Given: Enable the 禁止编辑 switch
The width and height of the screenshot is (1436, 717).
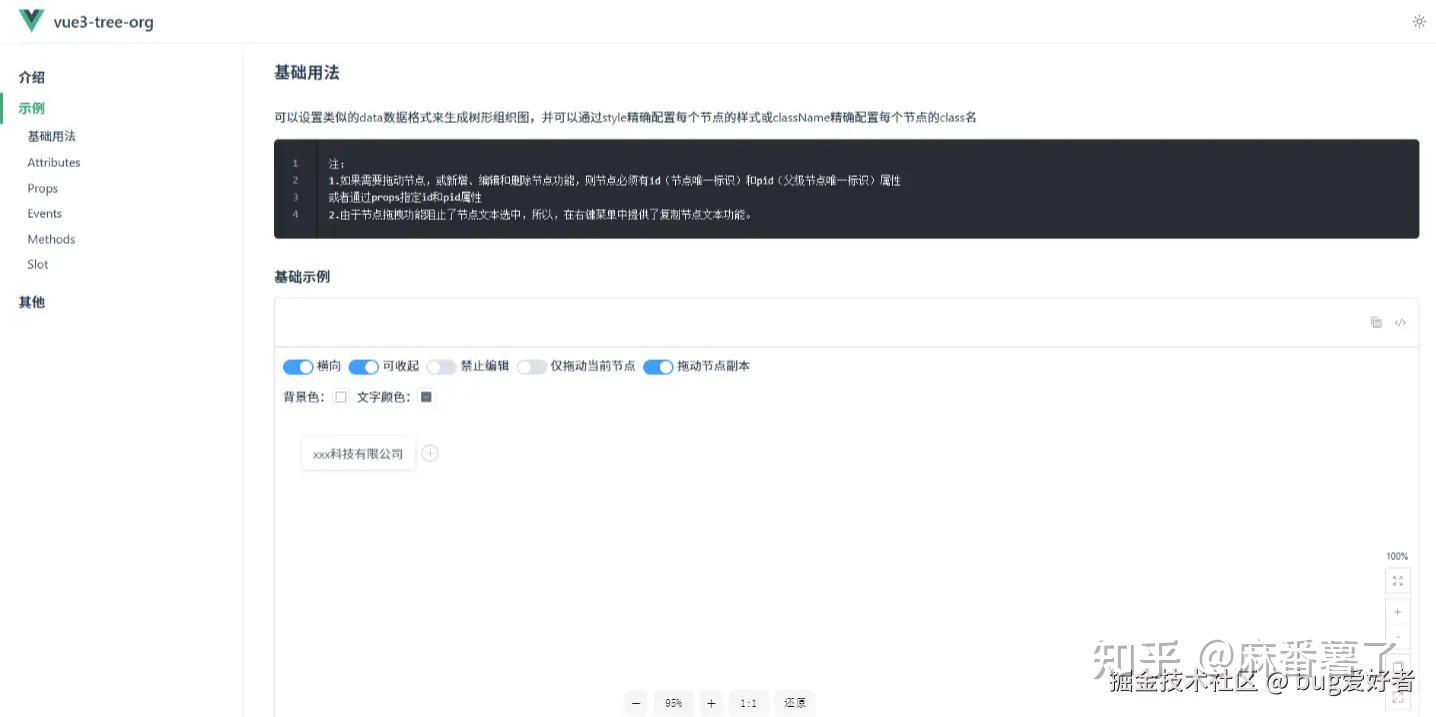Looking at the screenshot, I should (x=441, y=366).
